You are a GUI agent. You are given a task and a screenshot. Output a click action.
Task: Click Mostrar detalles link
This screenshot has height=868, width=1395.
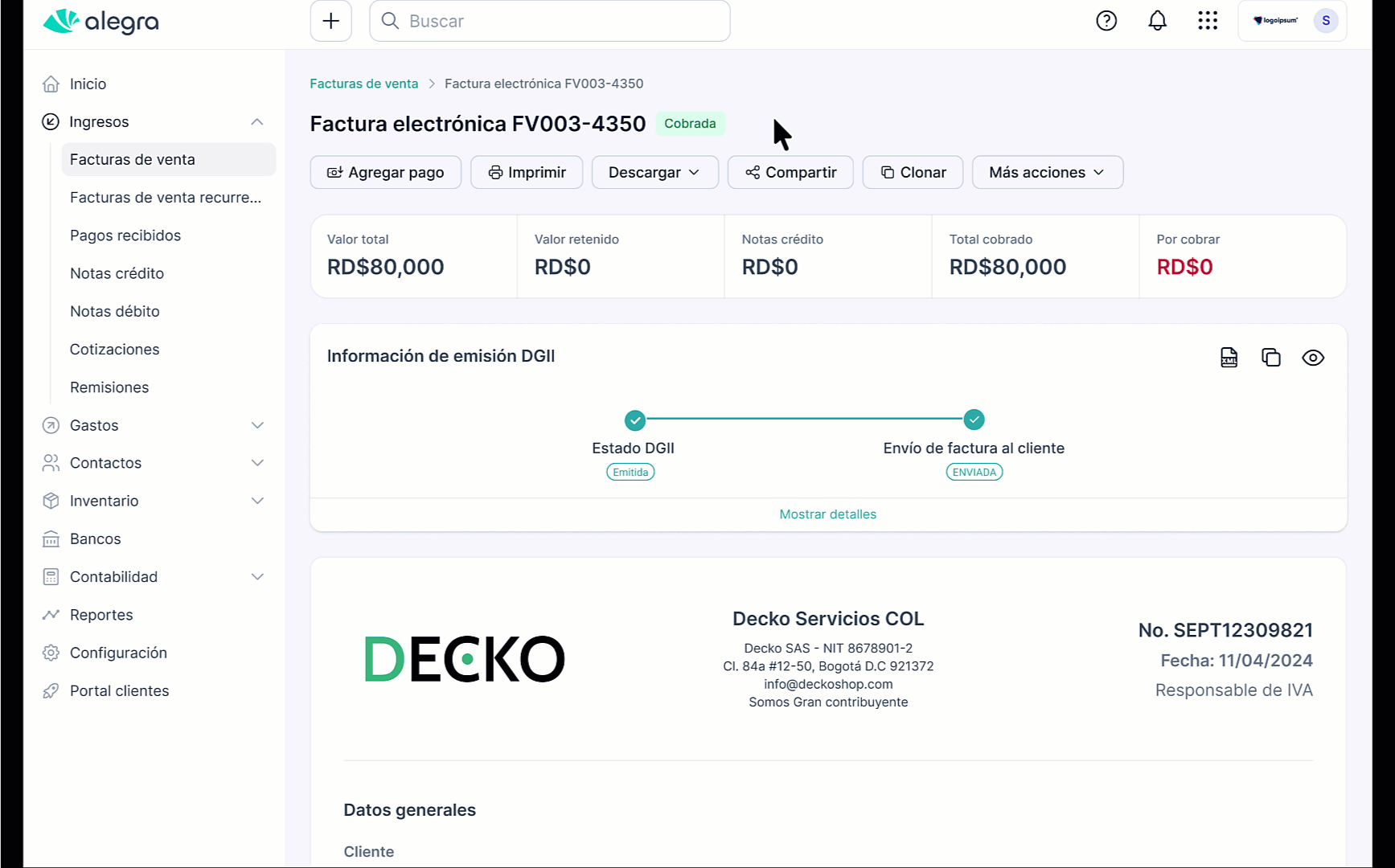pos(828,514)
